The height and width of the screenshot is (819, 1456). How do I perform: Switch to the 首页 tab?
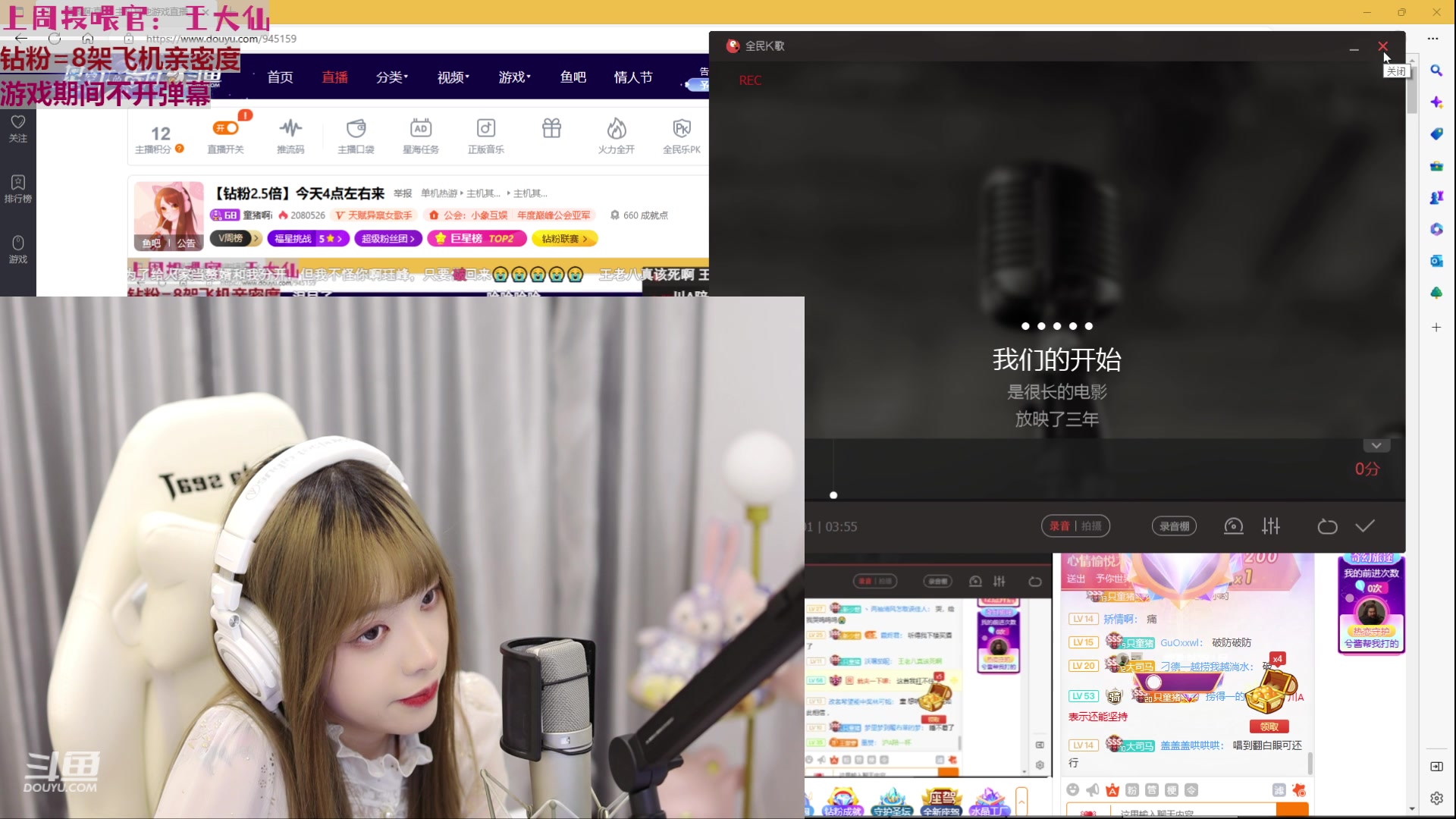[x=279, y=77]
